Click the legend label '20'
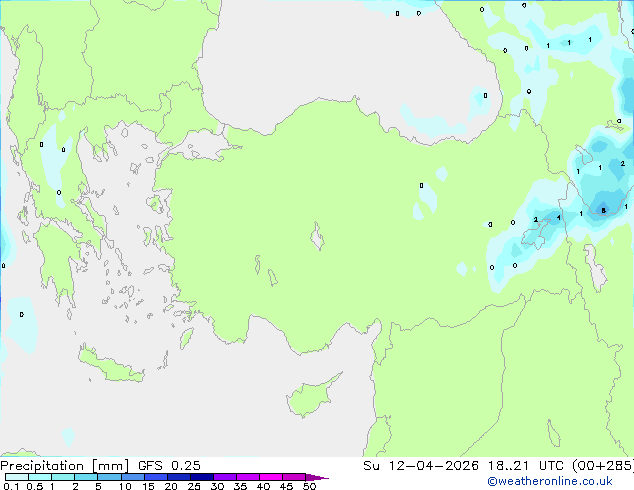 171,486
